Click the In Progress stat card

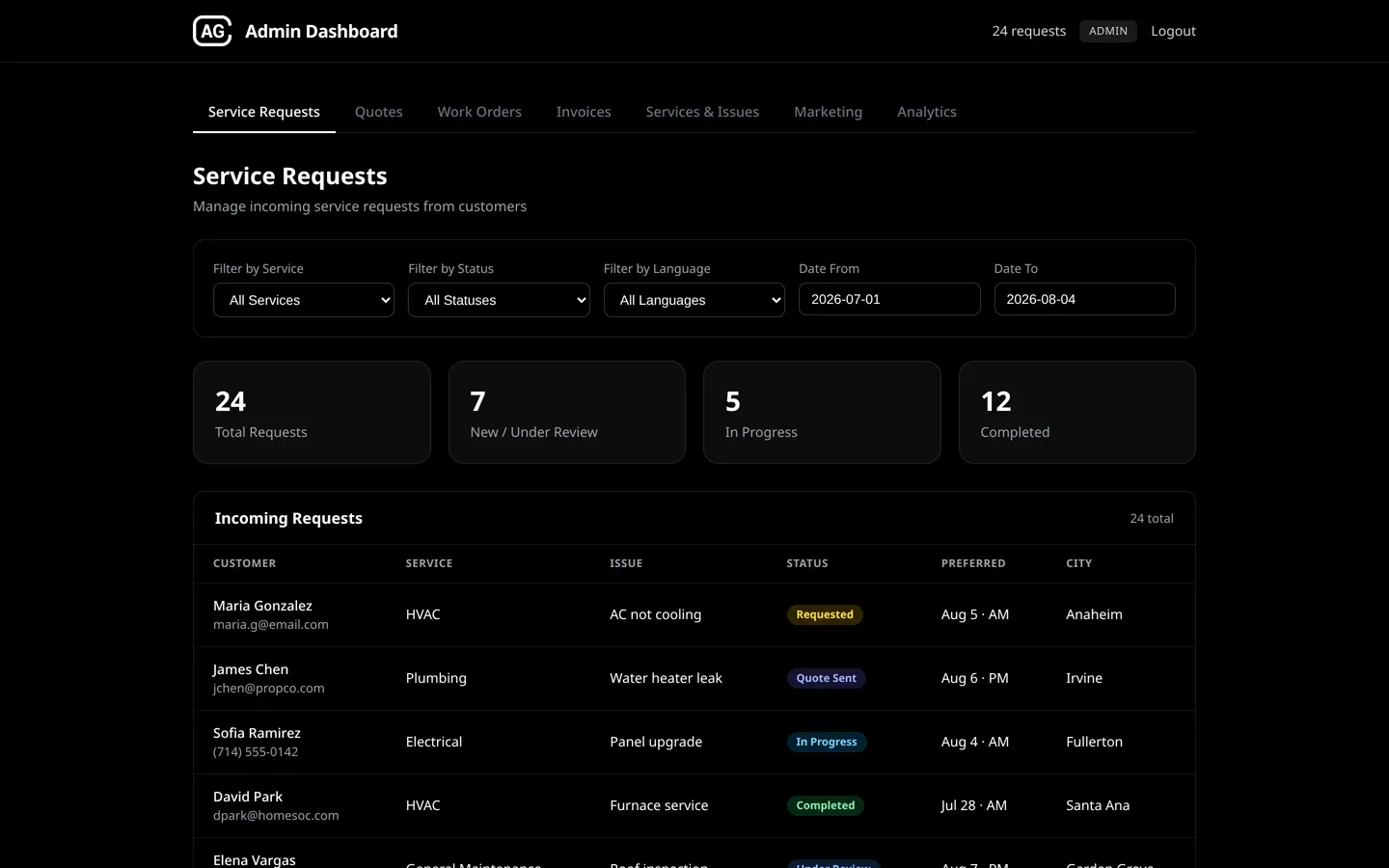point(822,413)
